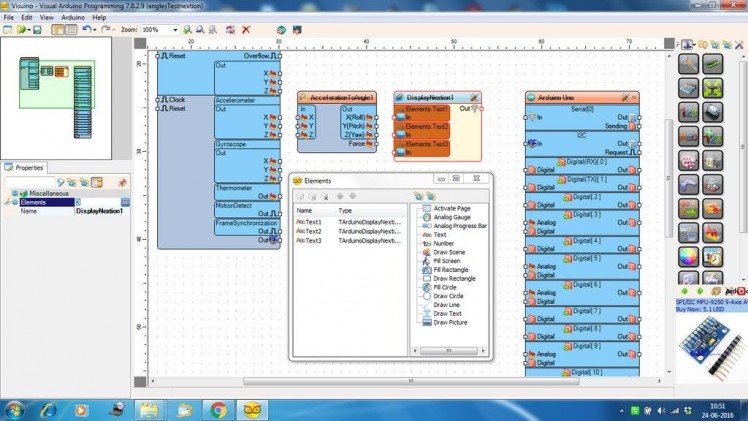
Task: Open the View menu
Action: [46, 17]
